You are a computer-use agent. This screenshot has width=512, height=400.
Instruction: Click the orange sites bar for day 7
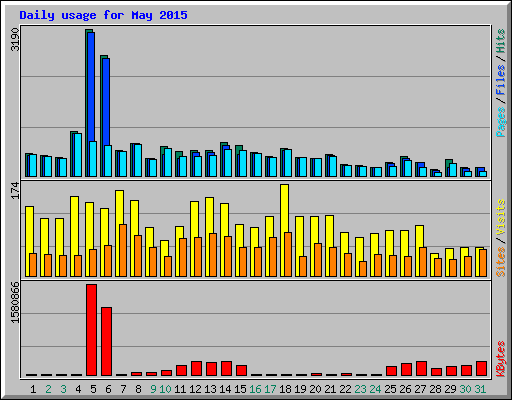[123, 250]
